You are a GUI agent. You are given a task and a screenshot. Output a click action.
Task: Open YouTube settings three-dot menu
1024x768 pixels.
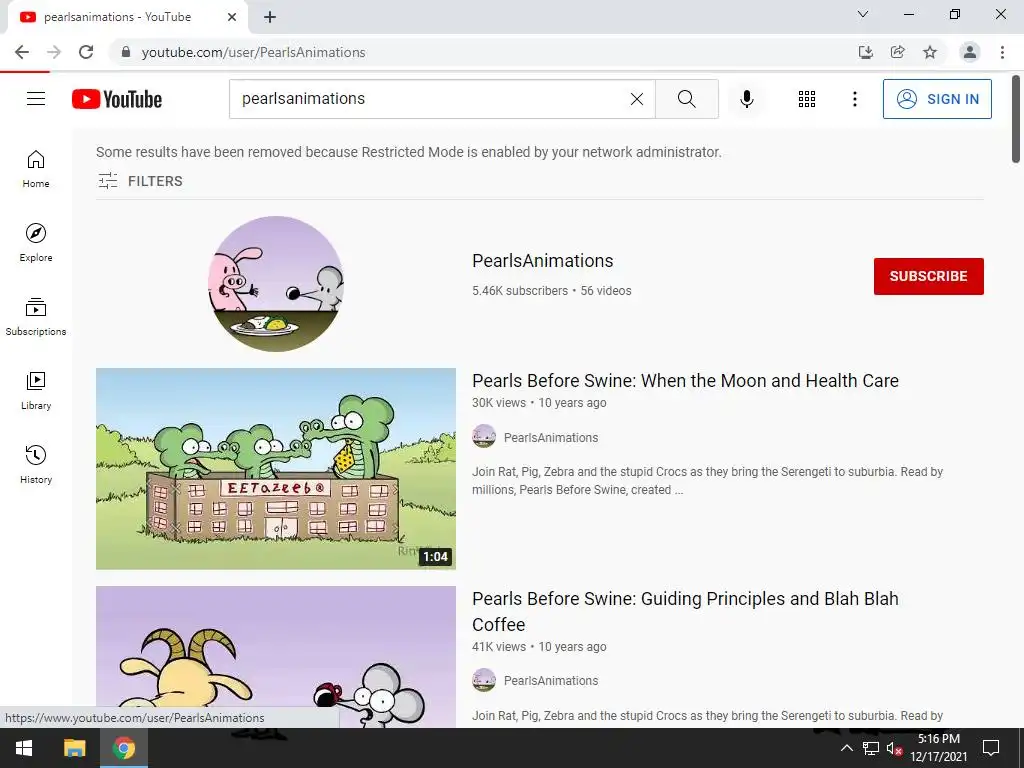[x=854, y=99]
